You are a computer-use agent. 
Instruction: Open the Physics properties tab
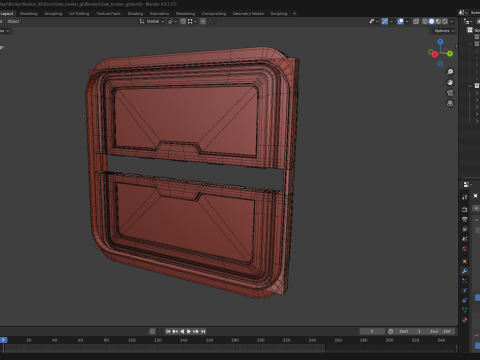465,290
